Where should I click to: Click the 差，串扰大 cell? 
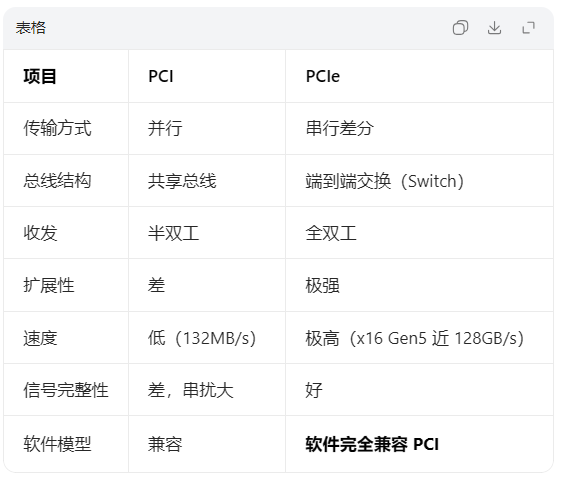click(191, 390)
